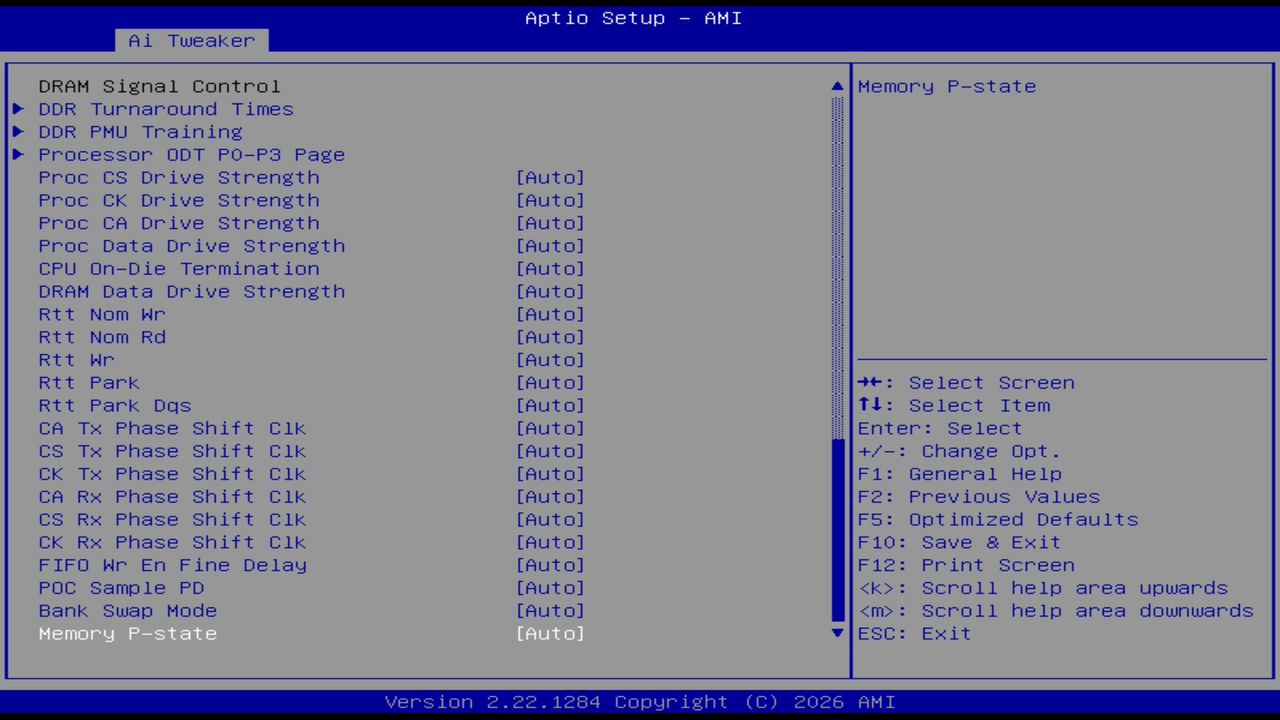Change CS Tx Phase Shift Clk value
This screenshot has width=1280, height=720.
(x=550, y=452)
